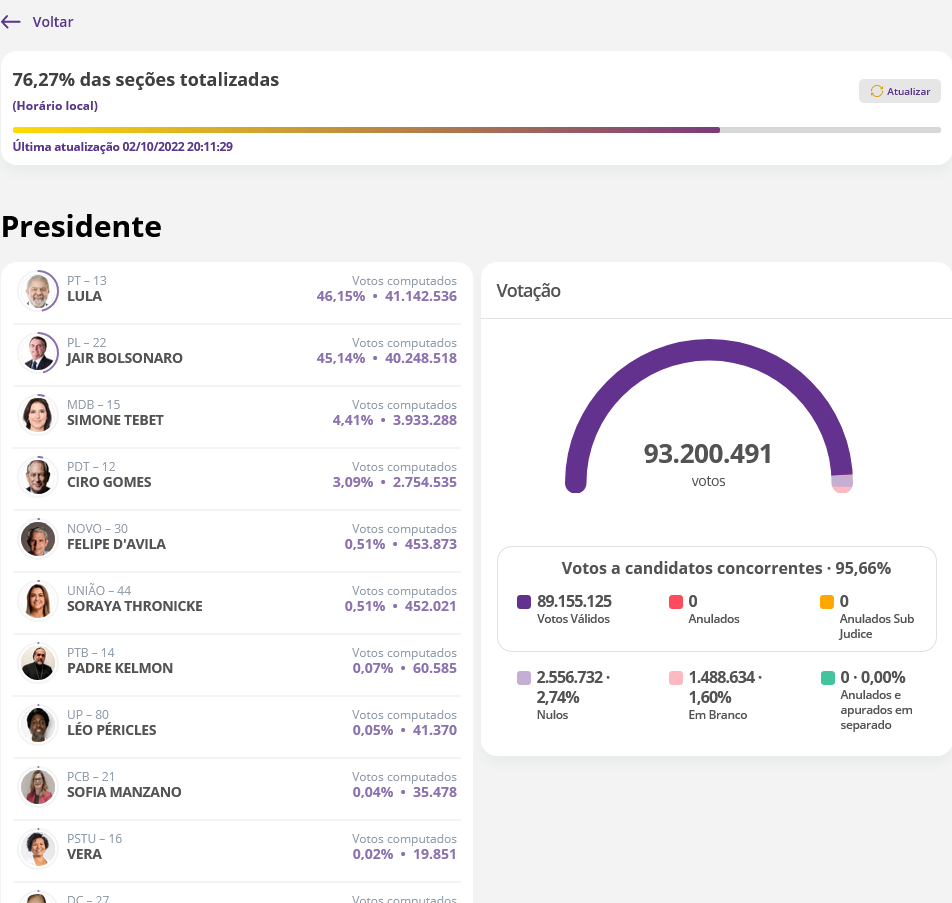
Task: Click the Votos Válidos purple swatch
Action: point(524,602)
